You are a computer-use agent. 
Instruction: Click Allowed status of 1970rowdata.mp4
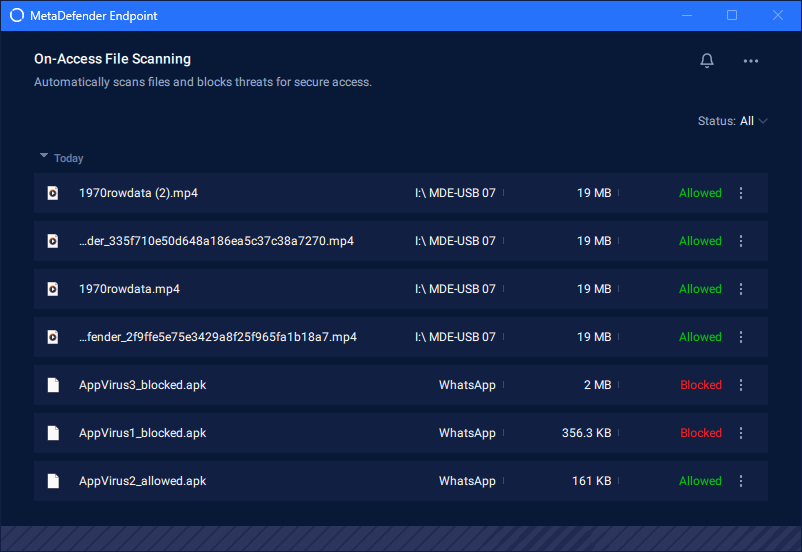click(700, 289)
